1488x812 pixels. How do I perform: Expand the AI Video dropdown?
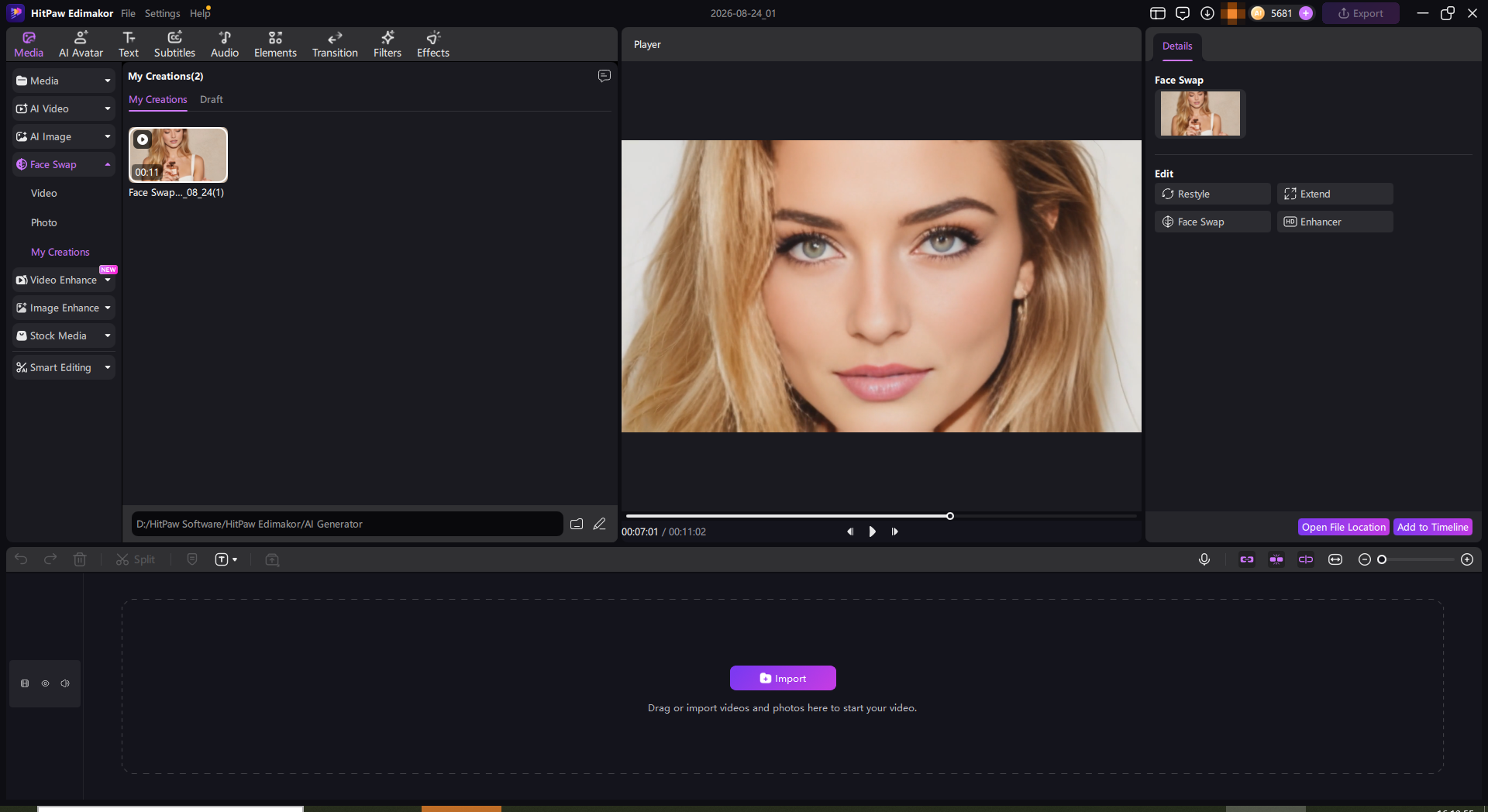(64, 108)
